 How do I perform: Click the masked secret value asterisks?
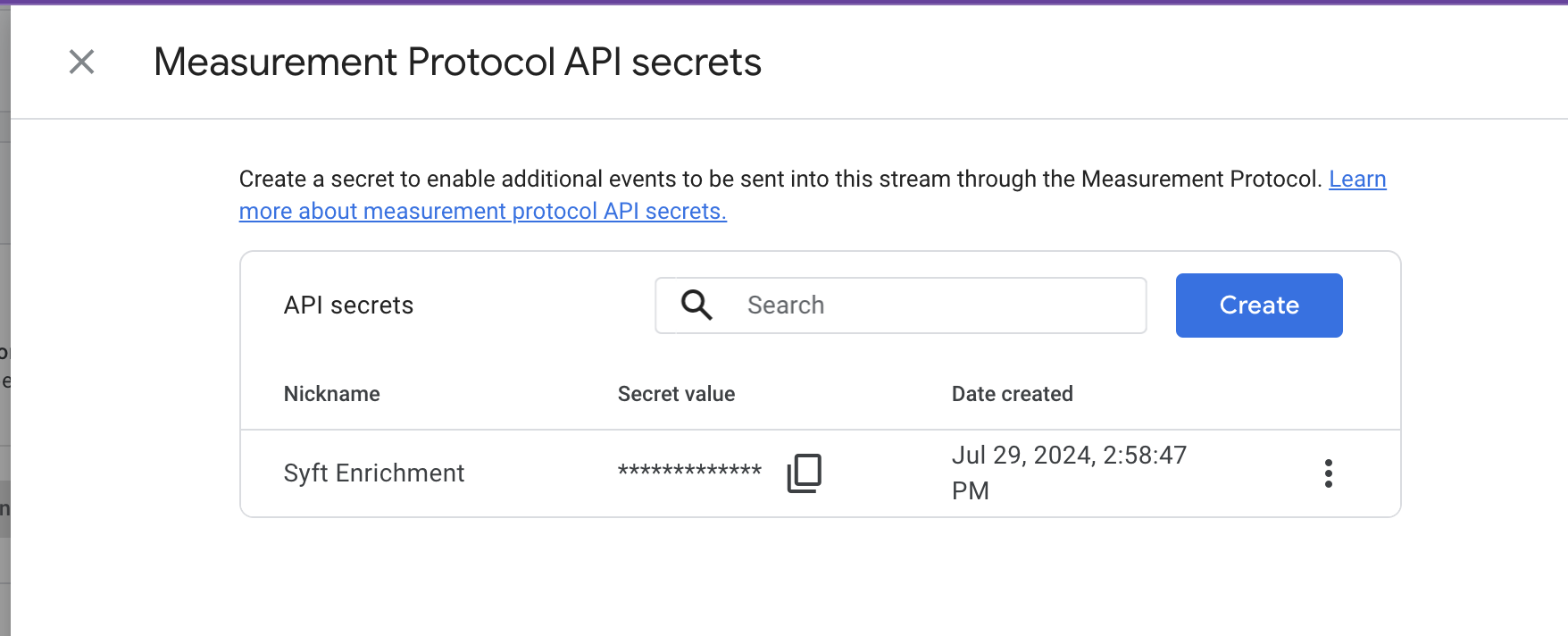click(x=689, y=471)
